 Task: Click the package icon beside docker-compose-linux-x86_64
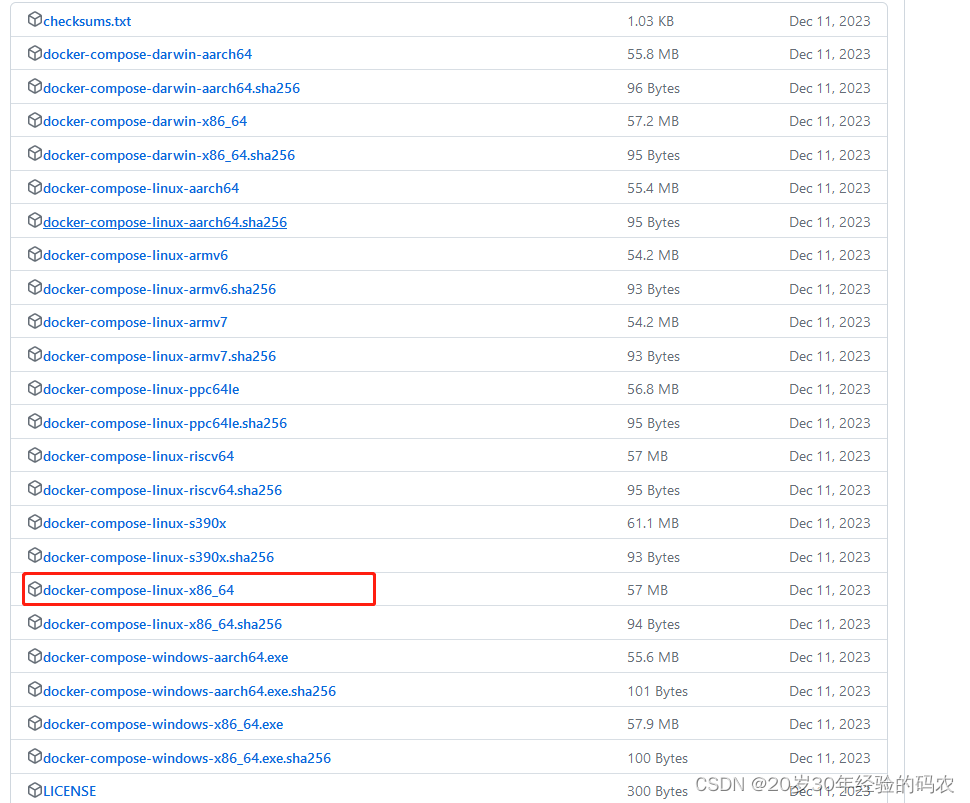35,589
